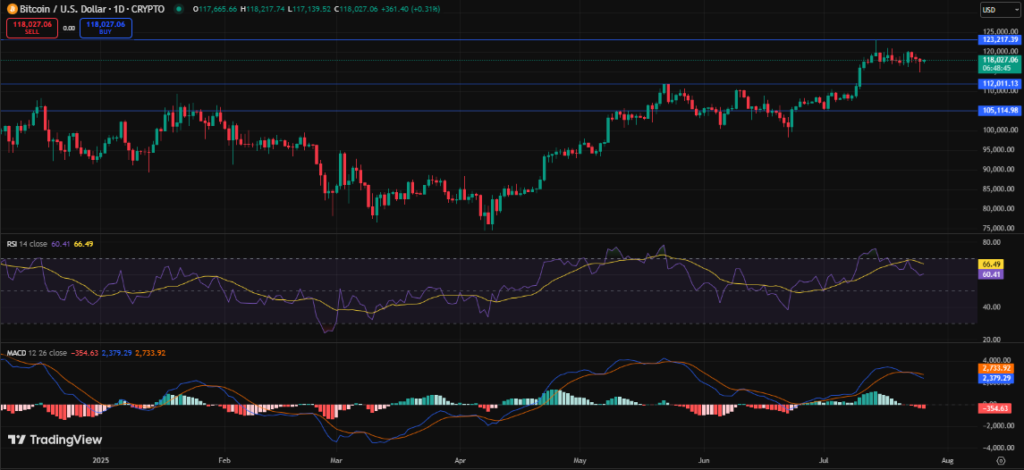This screenshot has width=1024, height=470.
Task: Click the blue BUY 118,027.06 button
Action: coord(106,28)
